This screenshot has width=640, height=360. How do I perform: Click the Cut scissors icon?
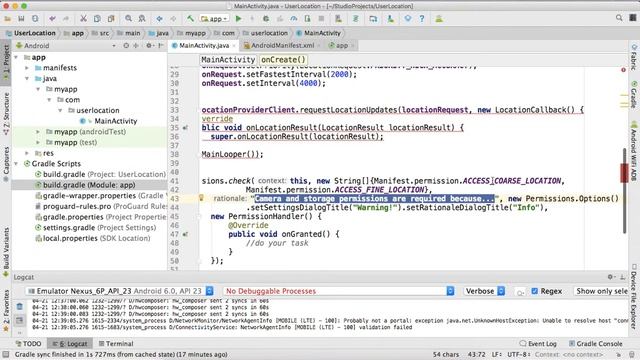click(x=83, y=19)
